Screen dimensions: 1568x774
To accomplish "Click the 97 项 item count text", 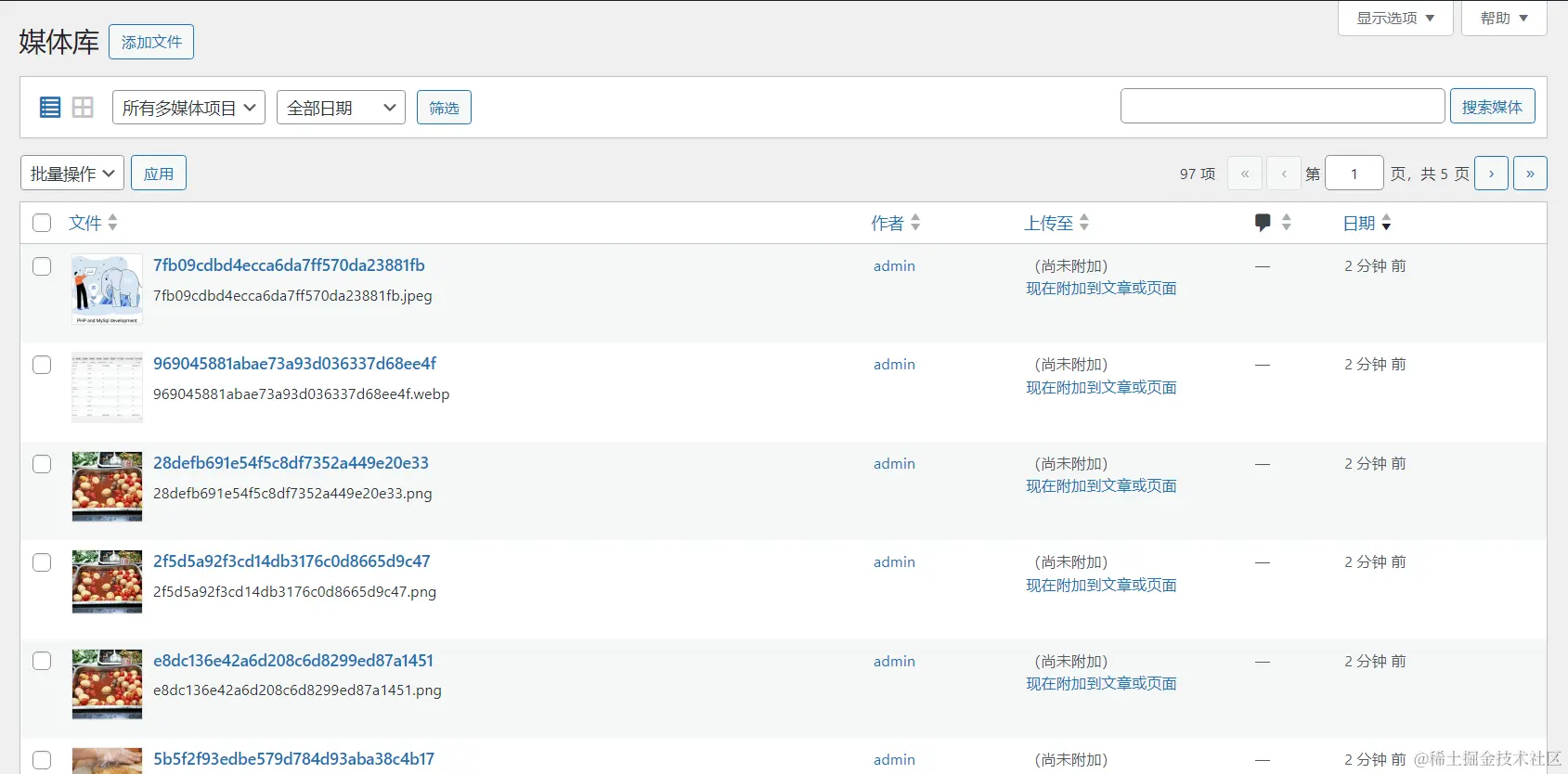I will tap(1198, 174).
